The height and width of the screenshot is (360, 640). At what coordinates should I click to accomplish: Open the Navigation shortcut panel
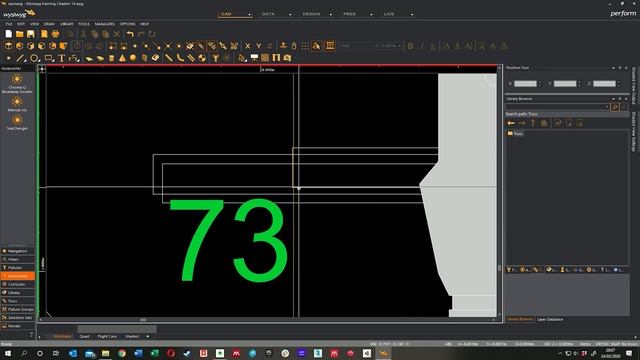pos(18,251)
